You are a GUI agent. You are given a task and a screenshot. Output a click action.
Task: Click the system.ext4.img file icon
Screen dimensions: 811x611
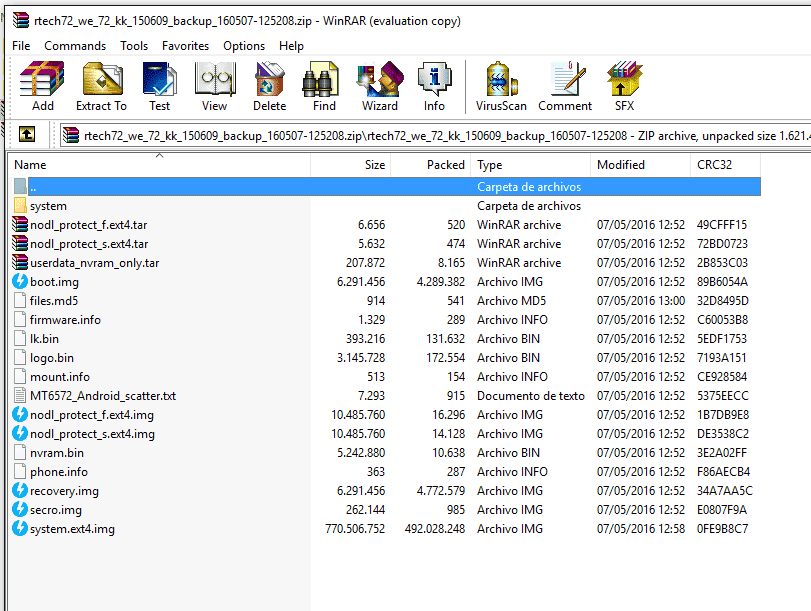coord(20,529)
